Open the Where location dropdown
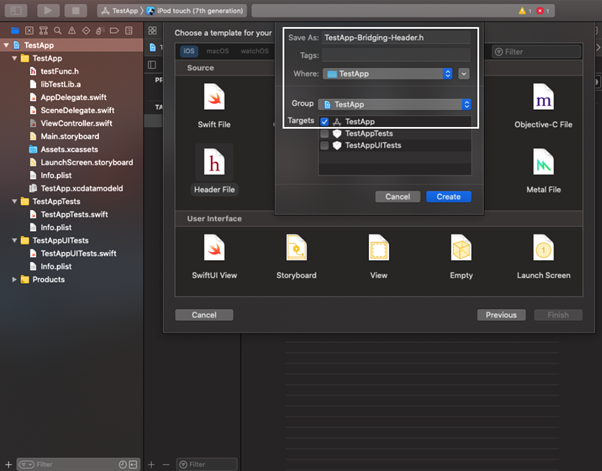Screen dimensions: 602x471 pyautogui.click(x=387, y=74)
